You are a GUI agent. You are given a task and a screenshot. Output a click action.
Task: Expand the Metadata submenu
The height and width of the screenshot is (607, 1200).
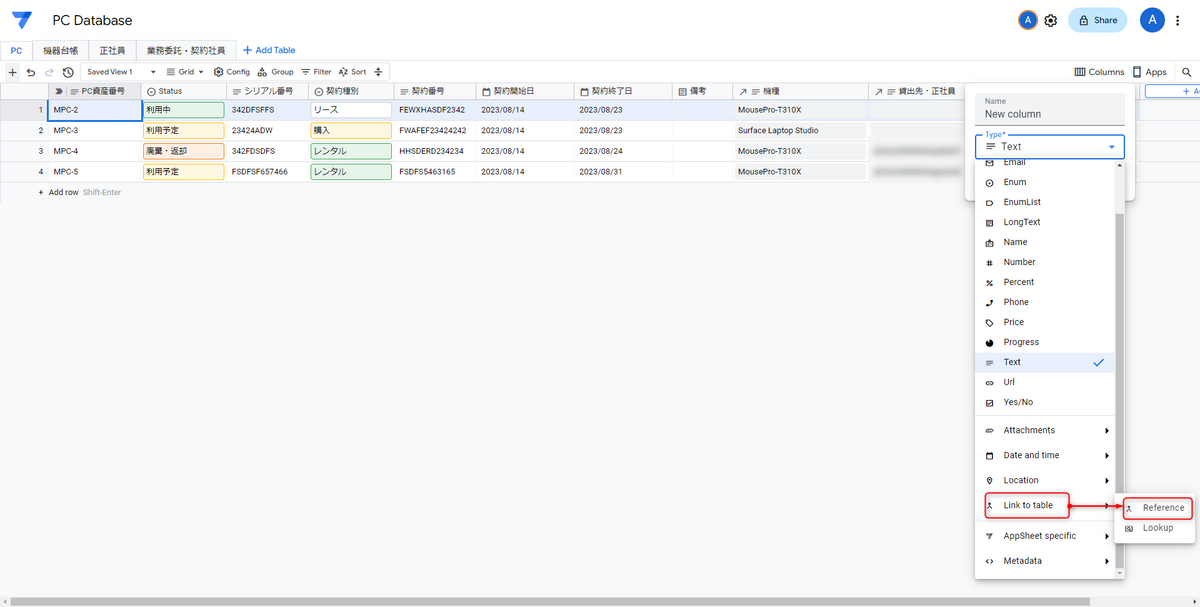pyautogui.click(x=1046, y=561)
